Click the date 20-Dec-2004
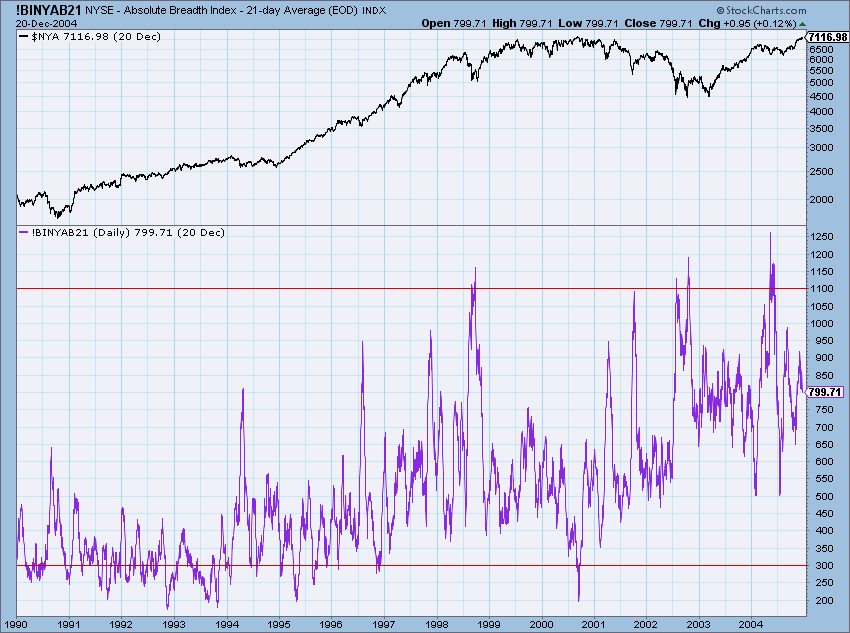Viewport: 850px width, 633px height. pos(46,23)
